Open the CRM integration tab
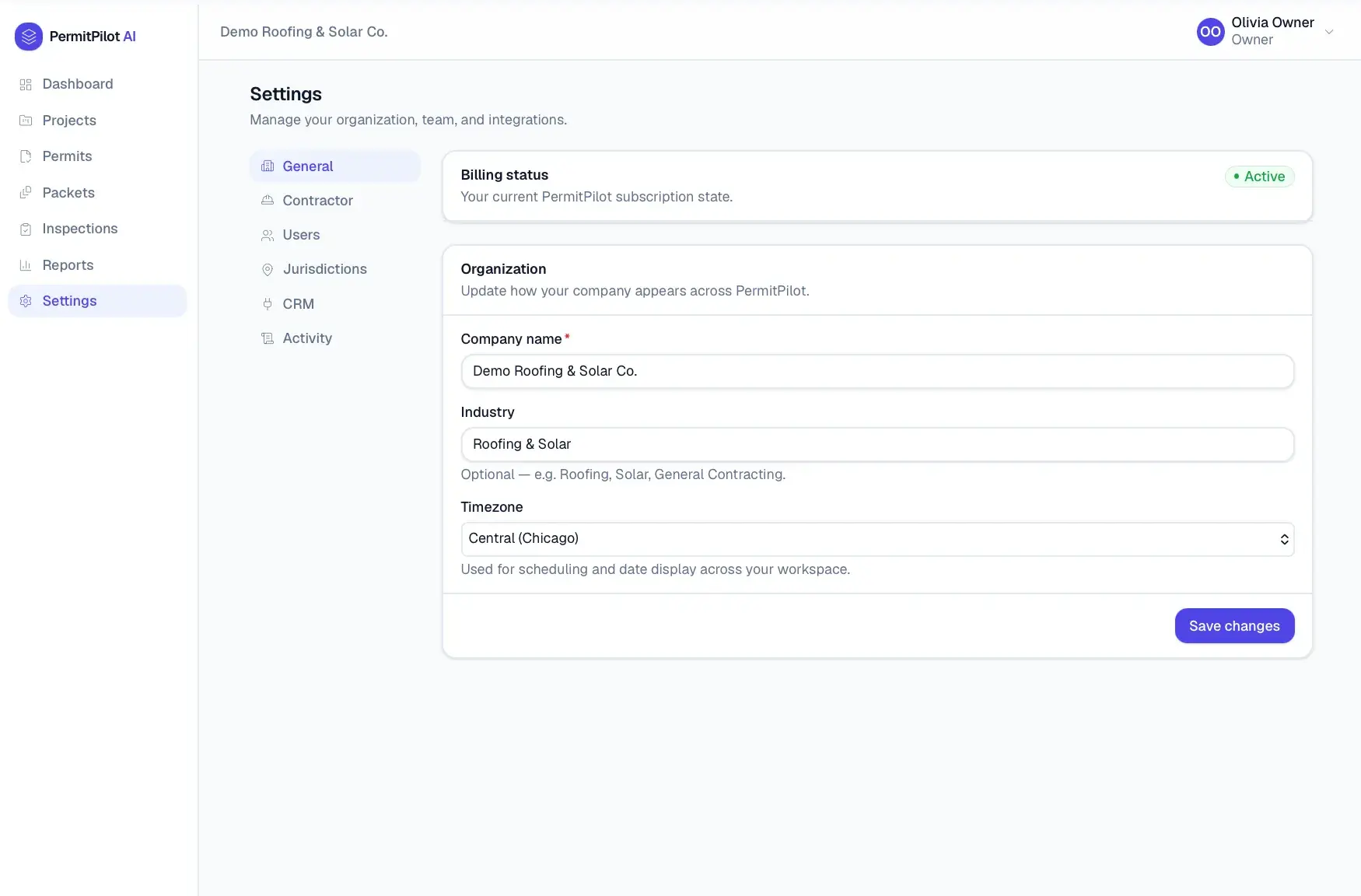 pyautogui.click(x=335, y=304)
